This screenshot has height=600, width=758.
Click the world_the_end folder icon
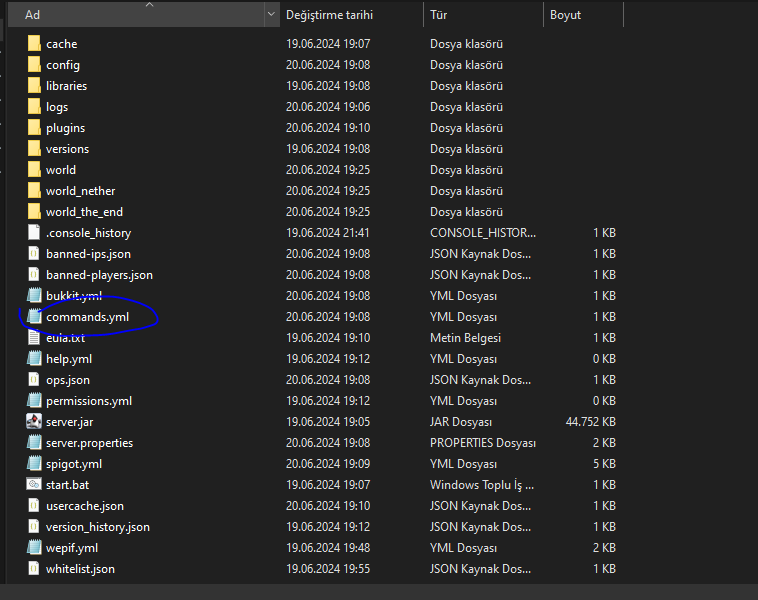(34, 212)
